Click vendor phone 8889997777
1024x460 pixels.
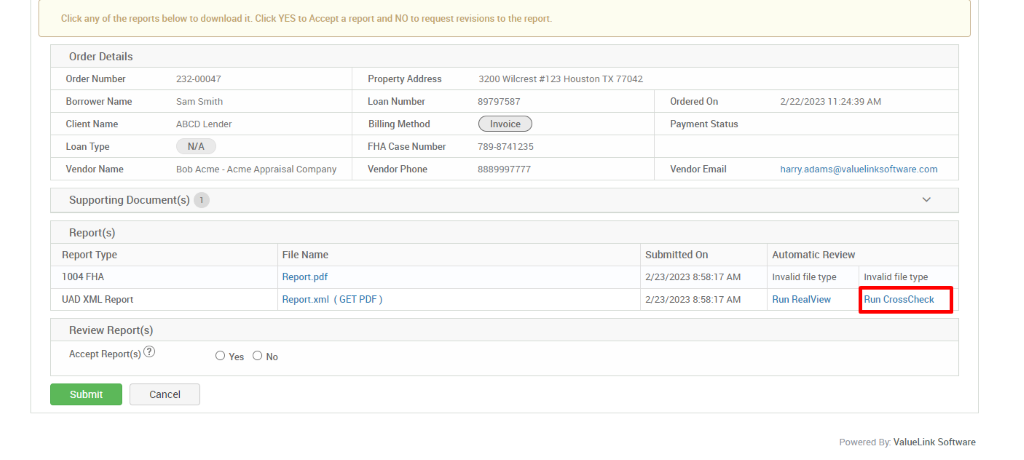(x=504, y=169)
